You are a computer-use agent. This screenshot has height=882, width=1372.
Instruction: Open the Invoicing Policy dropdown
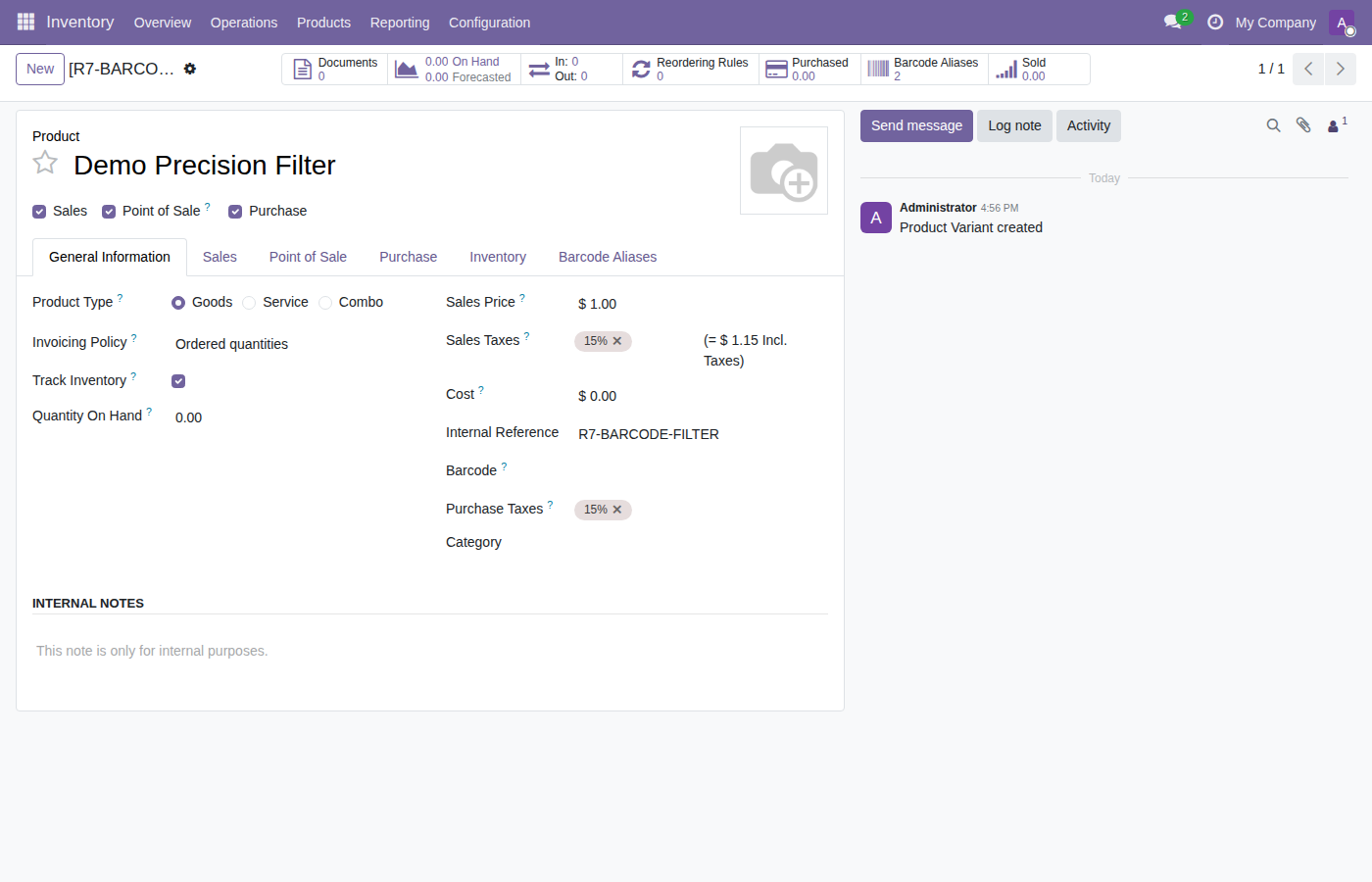(294, 344)
